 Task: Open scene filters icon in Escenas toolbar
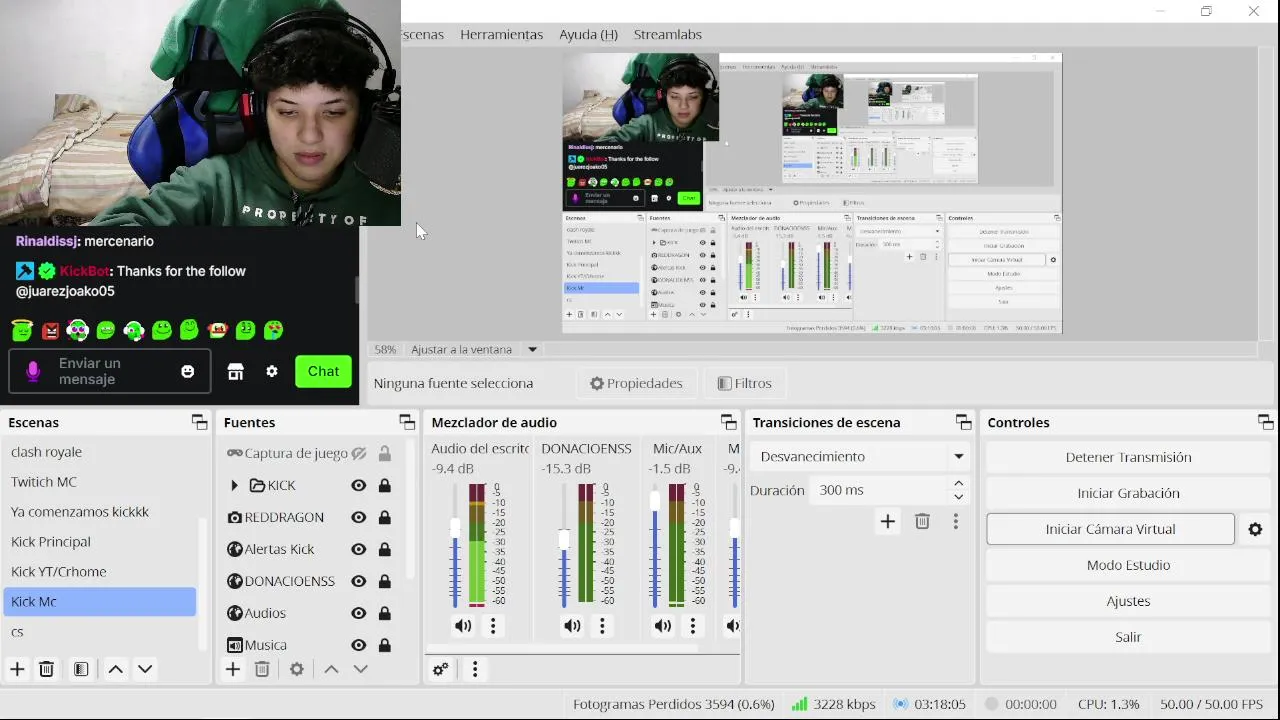tap(81, 669)
